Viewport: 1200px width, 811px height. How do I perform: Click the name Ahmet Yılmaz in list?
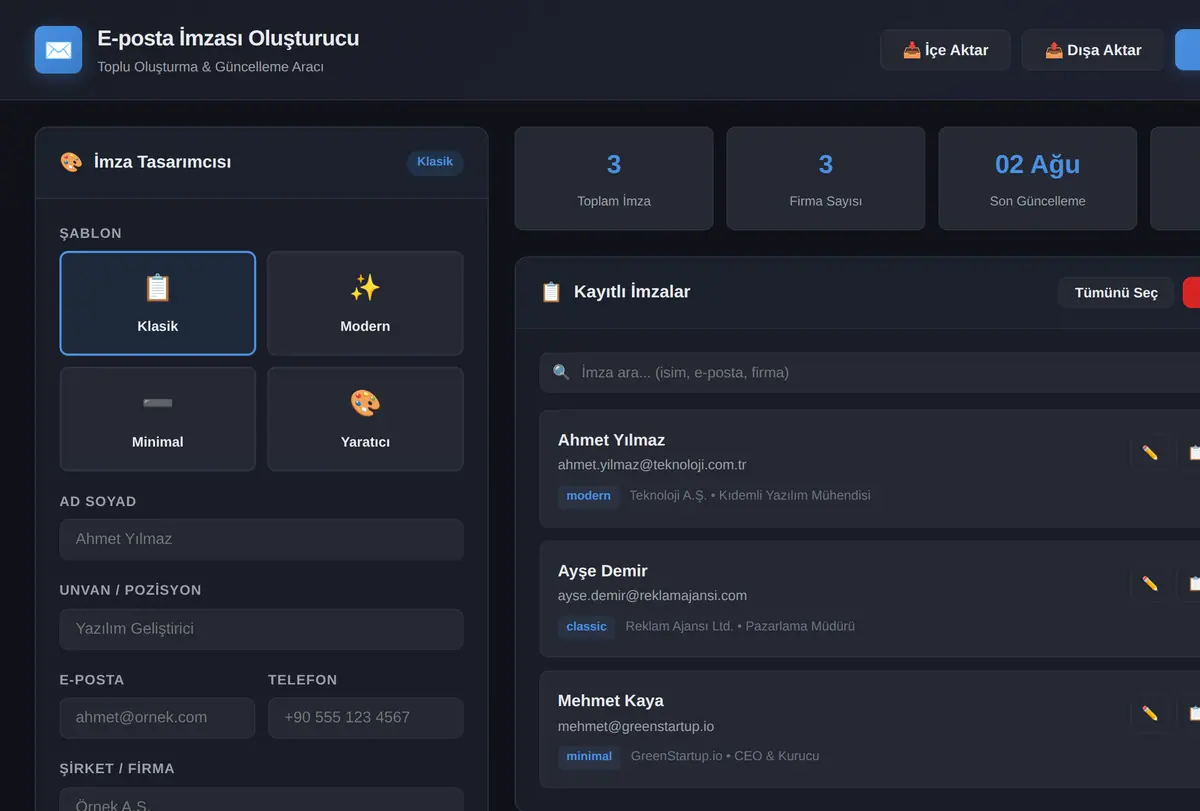(611, 440)
